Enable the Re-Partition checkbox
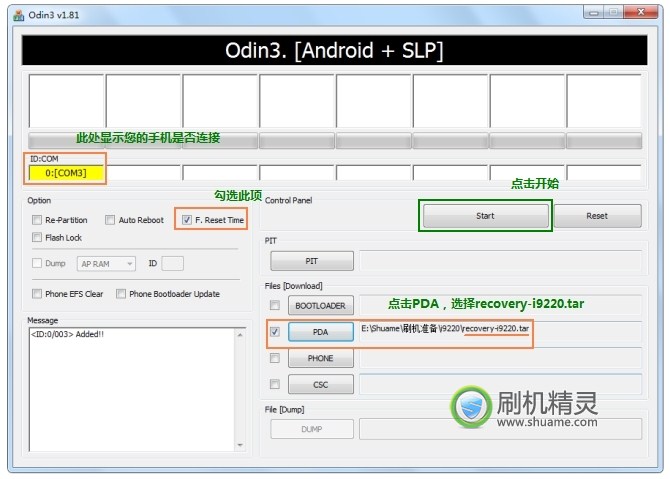This screenshot has height=479, width=670. pos(37,220)
